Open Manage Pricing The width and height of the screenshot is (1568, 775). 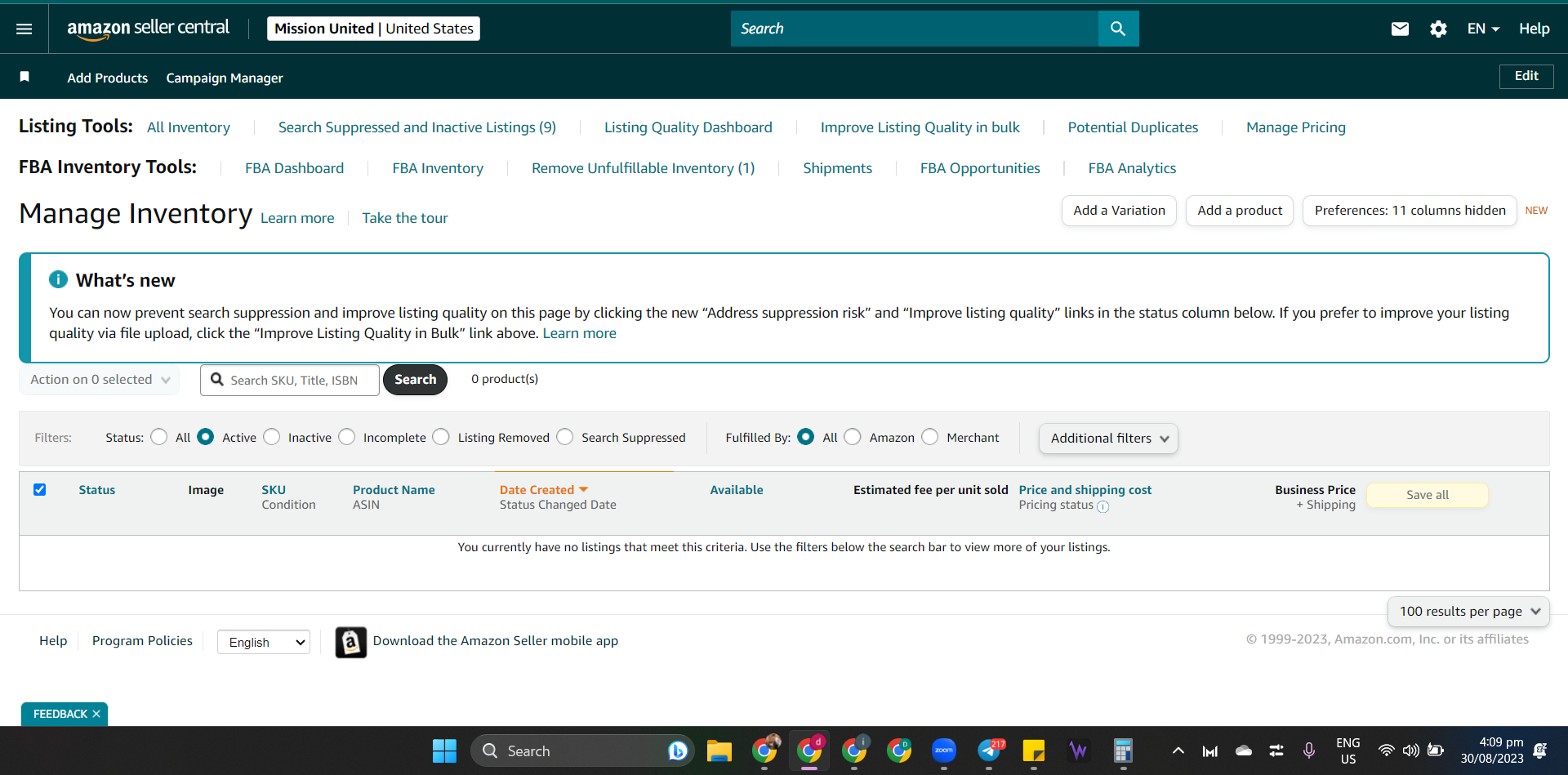point(1296,127)
